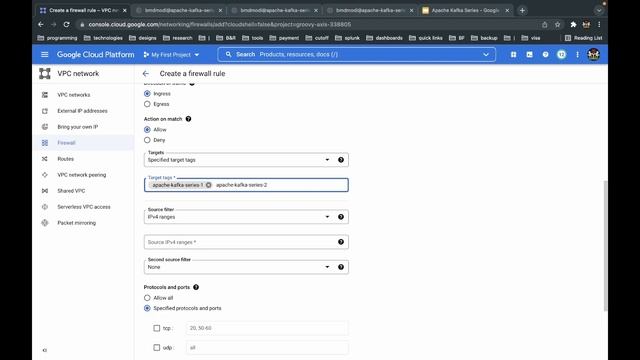The image size is (640, 360).
Task: Open the header Help question mark
Action: [545, 54]
